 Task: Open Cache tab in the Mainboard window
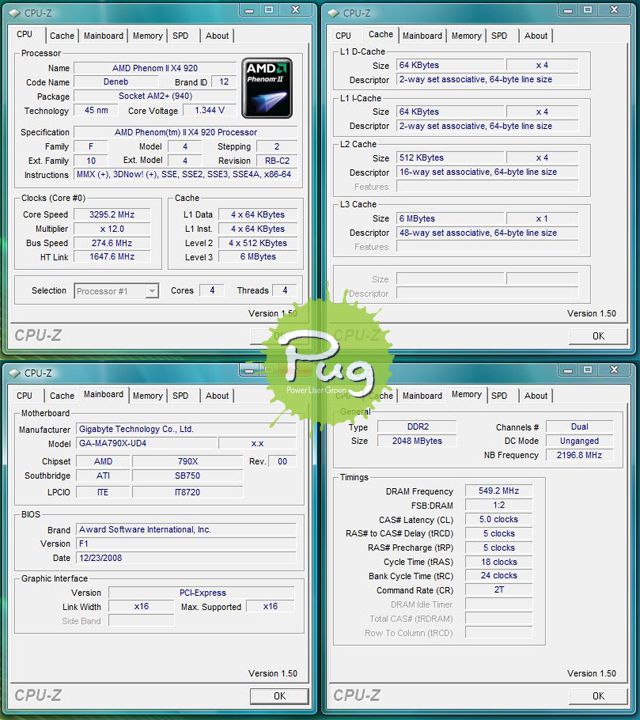point(62,396)
